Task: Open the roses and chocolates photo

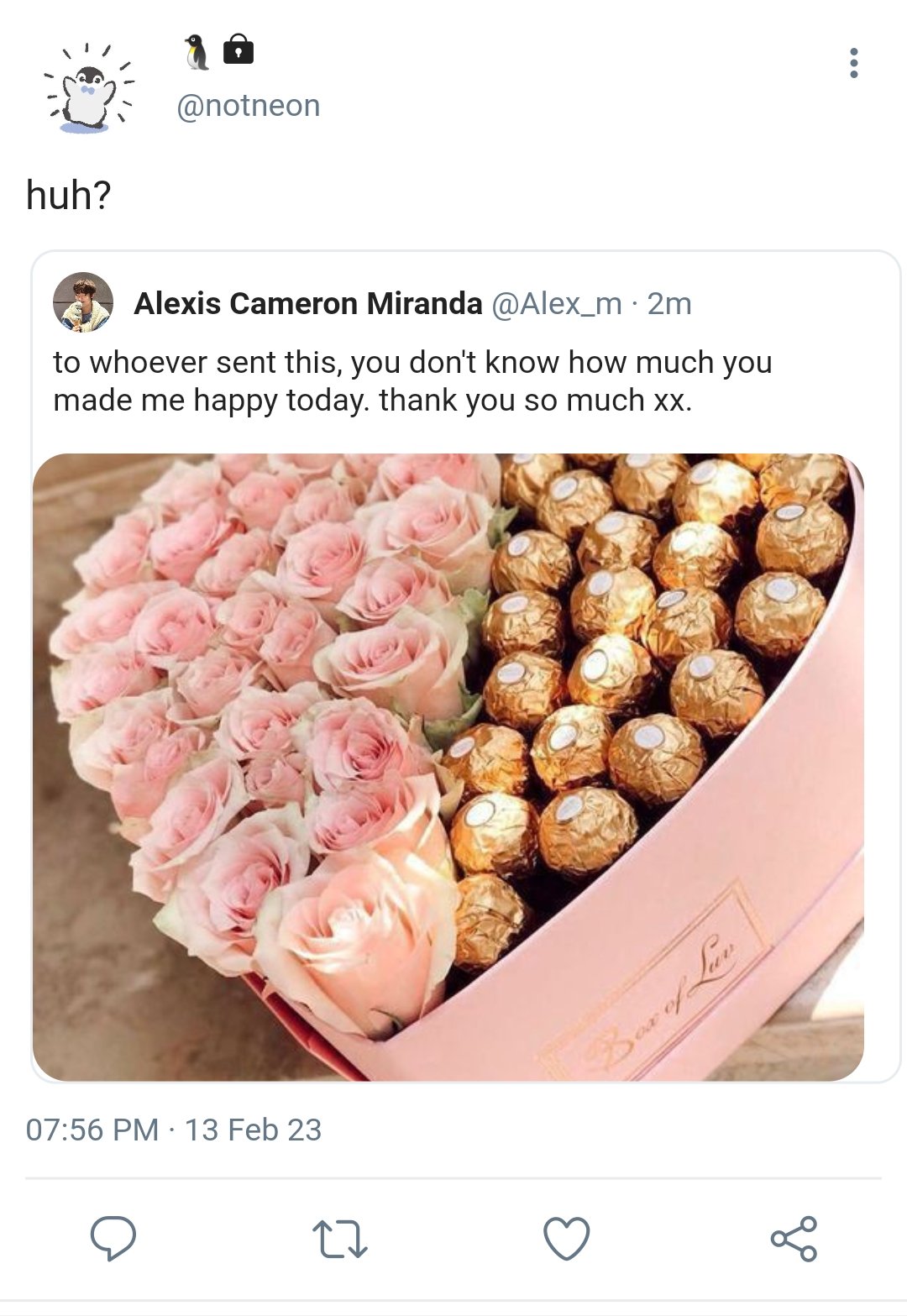Action: [448, 767]
